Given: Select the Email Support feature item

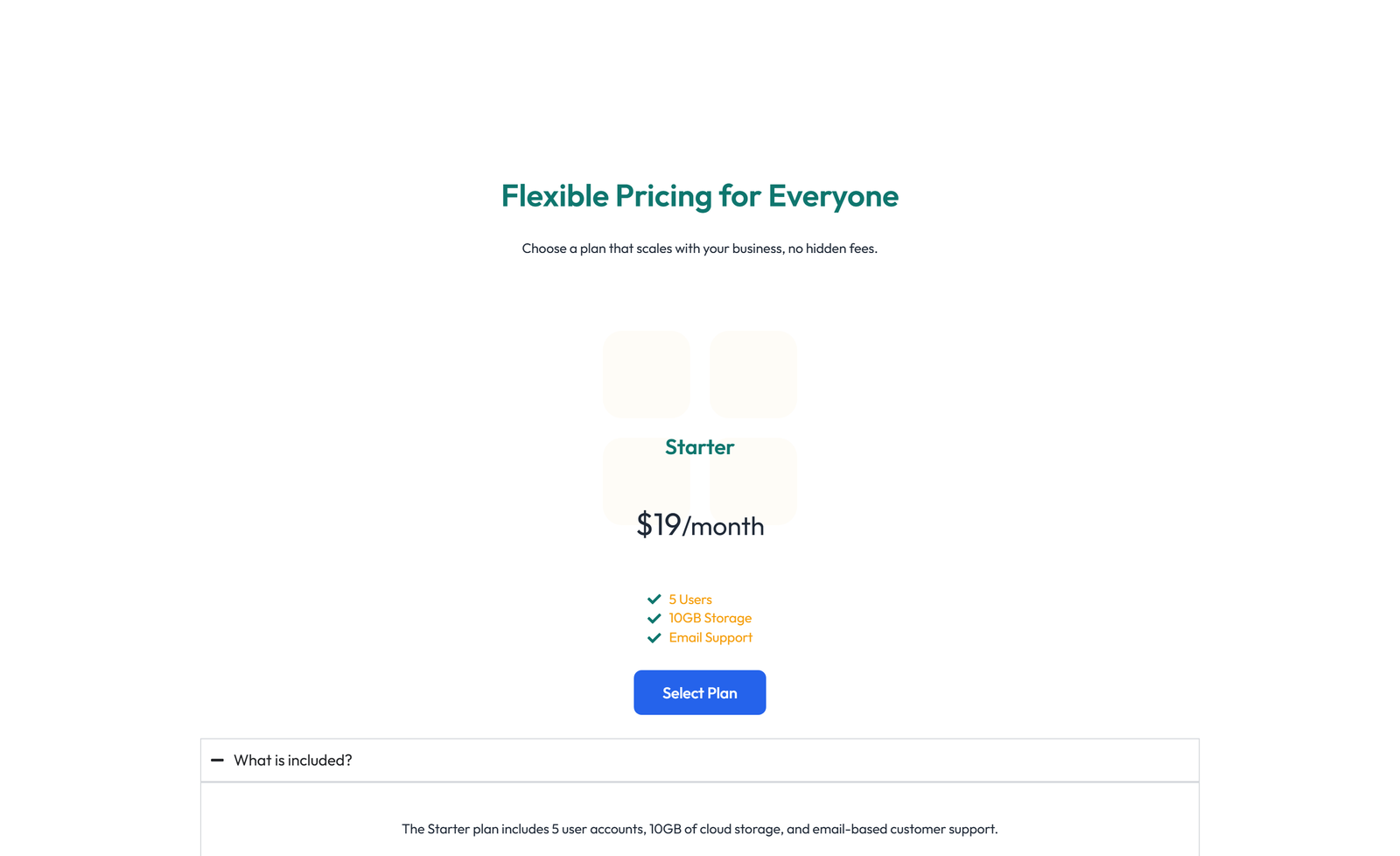Looking at the screenshot, I should pyautogui.click(x=710, y=637).
